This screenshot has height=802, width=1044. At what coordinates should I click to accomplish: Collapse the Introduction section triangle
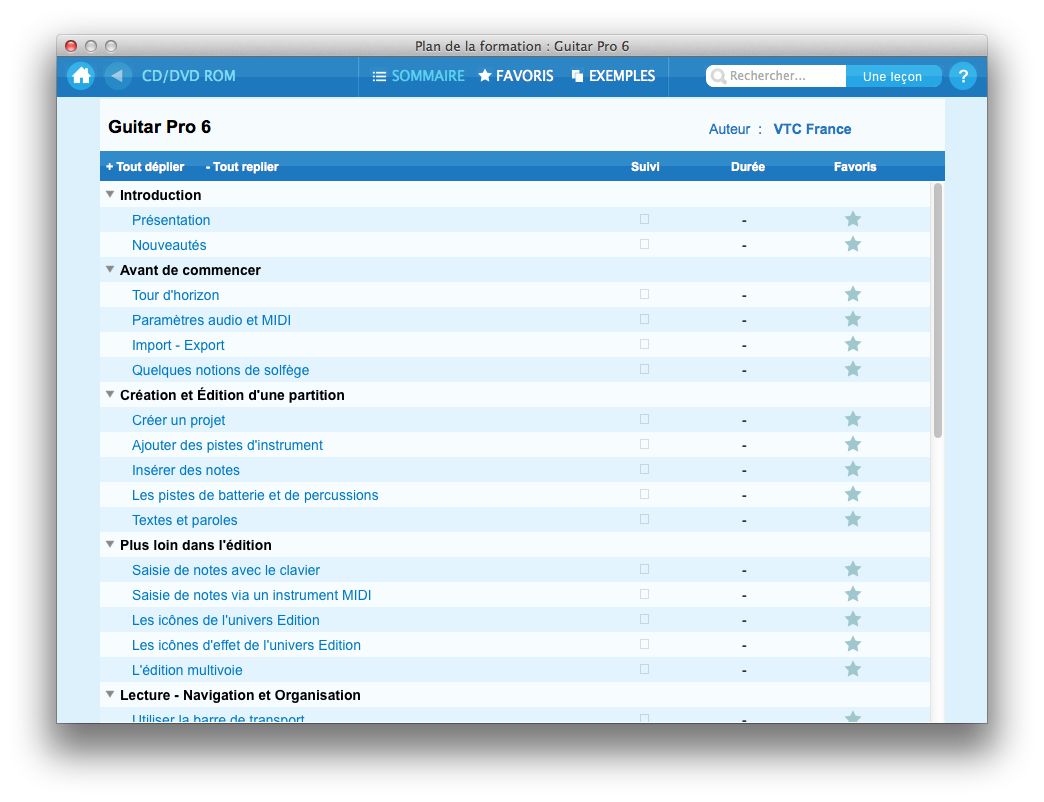tap(111, 194)
